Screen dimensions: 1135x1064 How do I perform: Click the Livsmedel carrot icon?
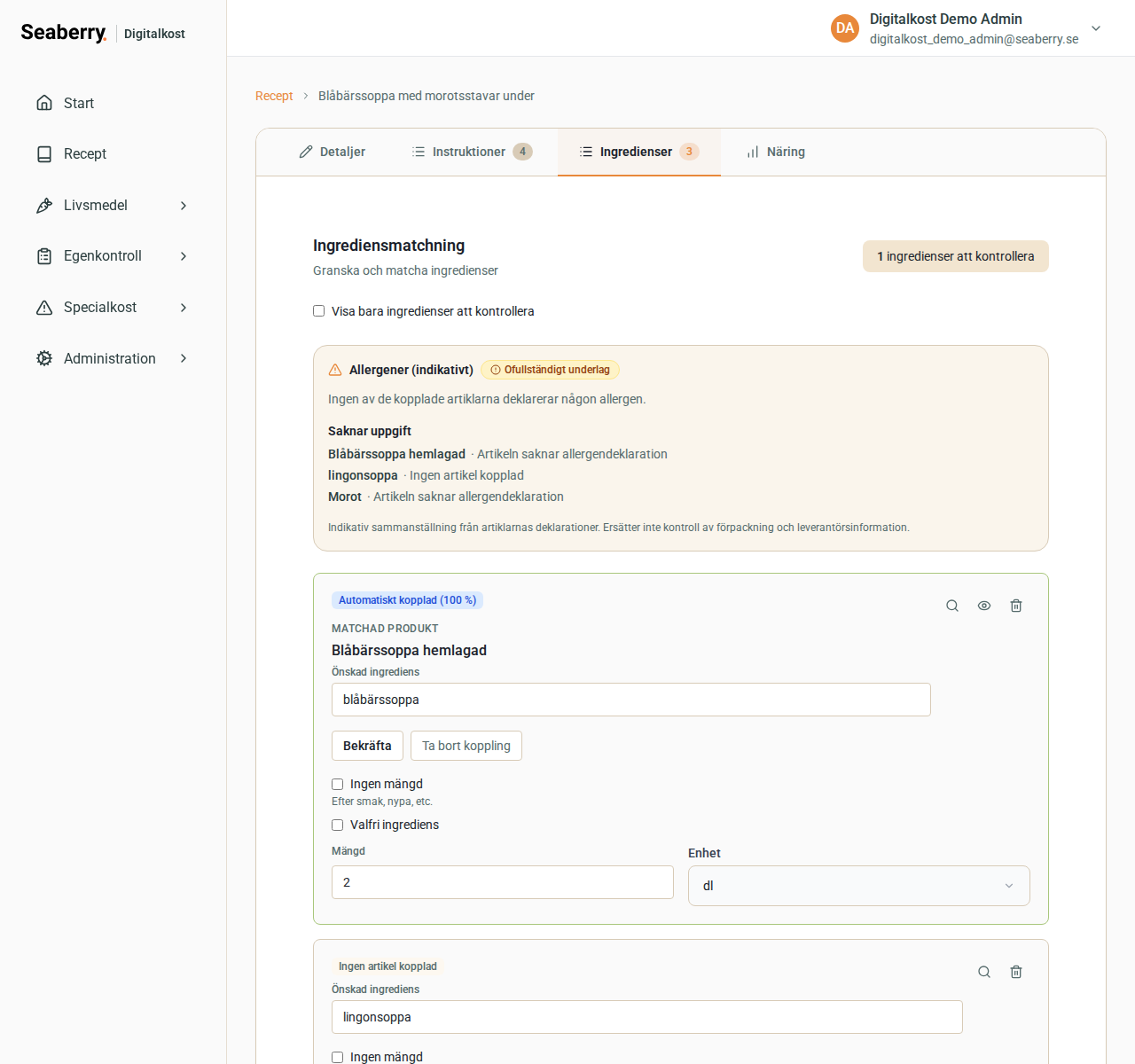click(x=44, y=206)
